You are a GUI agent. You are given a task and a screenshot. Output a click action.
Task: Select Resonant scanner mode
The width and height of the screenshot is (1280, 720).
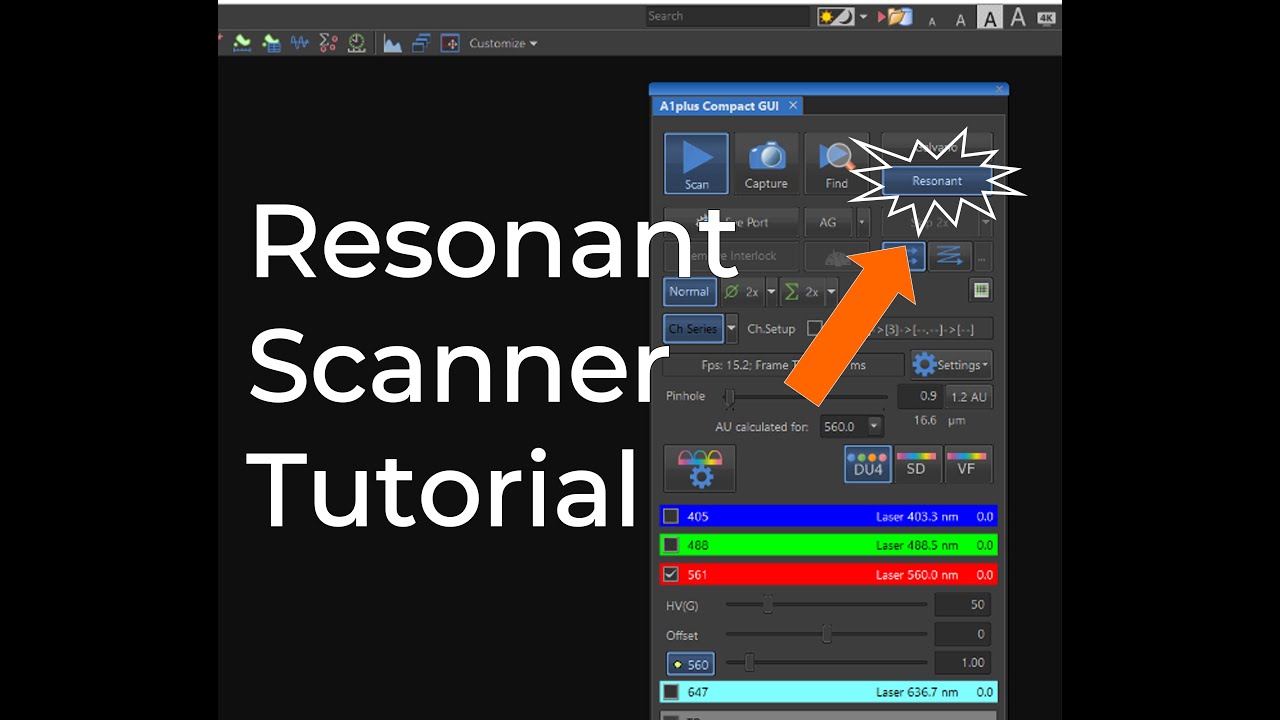[937, 181]
